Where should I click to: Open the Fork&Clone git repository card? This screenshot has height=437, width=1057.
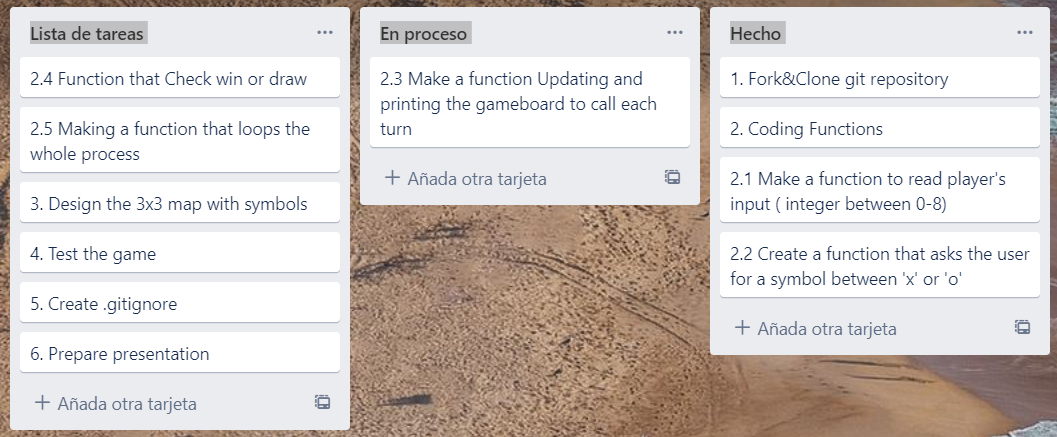[x=880, y=78]
